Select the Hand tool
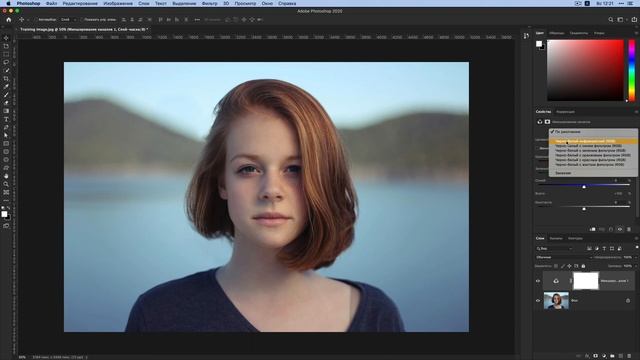640x360 pixels. point(6,176)
